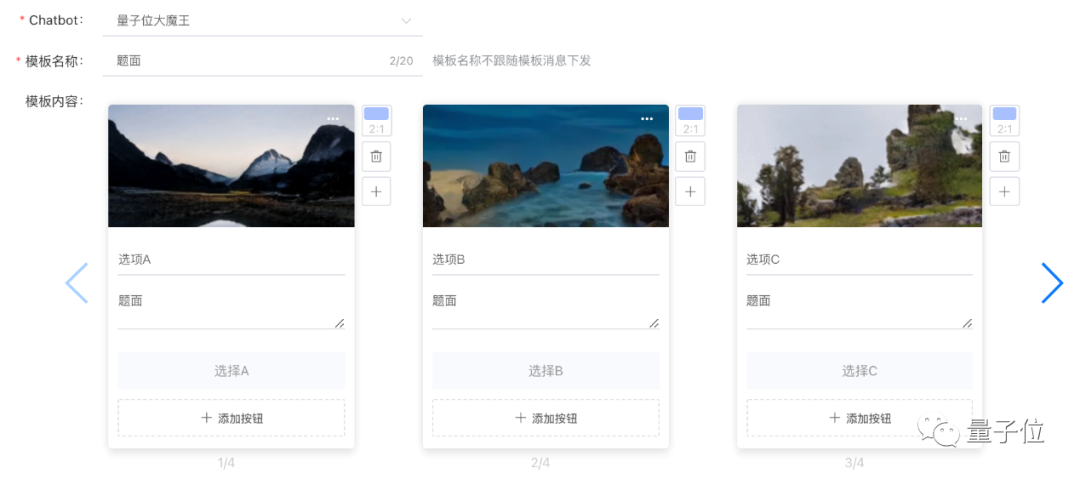
Task: Click the 选择C button
Action: pos(860,371)
